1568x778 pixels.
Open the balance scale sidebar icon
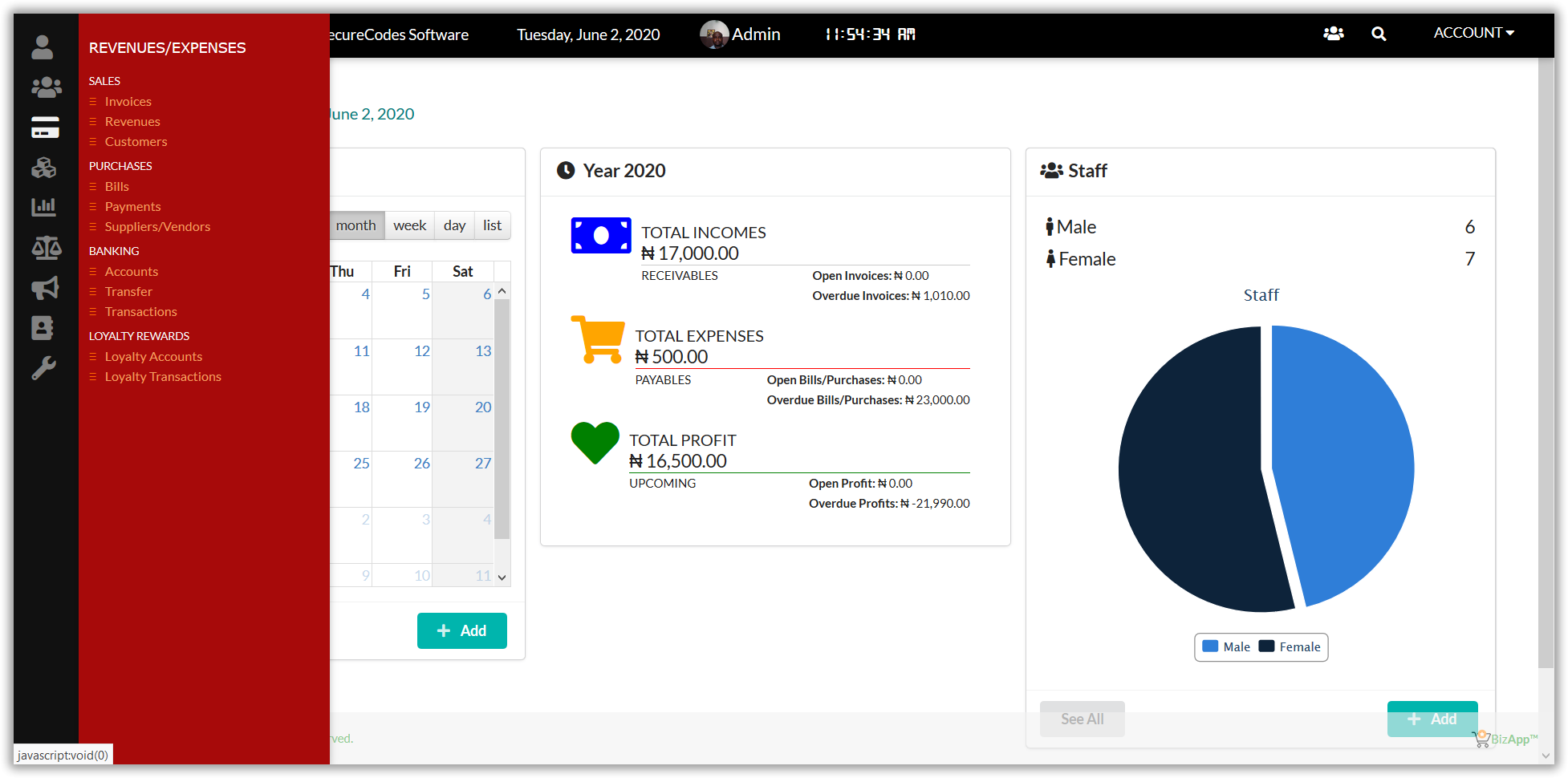click(x=46, y=248)
